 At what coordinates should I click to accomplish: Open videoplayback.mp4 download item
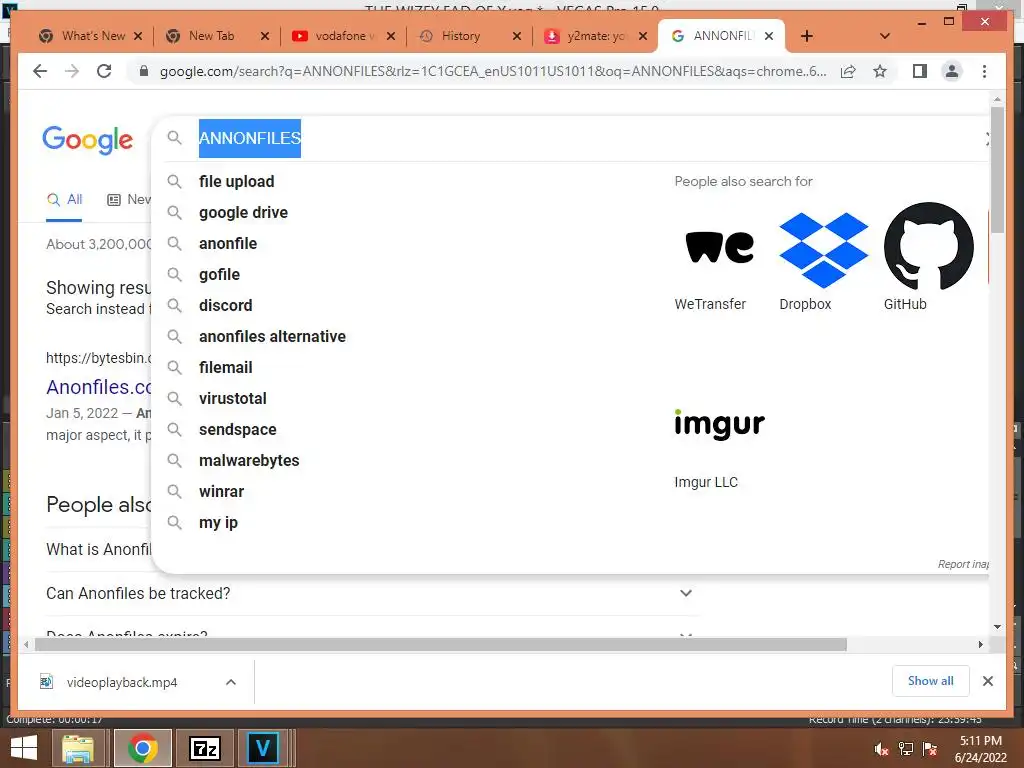(121, 682)
